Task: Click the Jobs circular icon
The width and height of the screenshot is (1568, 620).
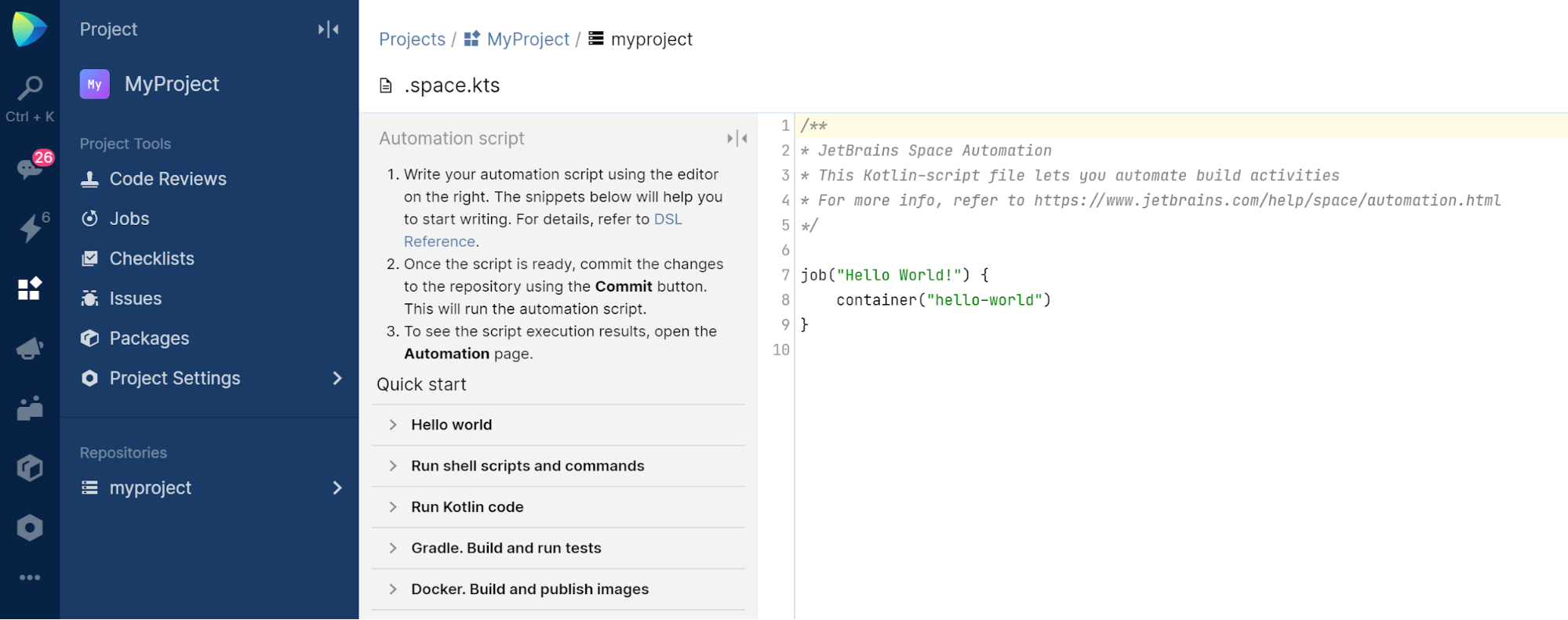Action: click(90, 219)
